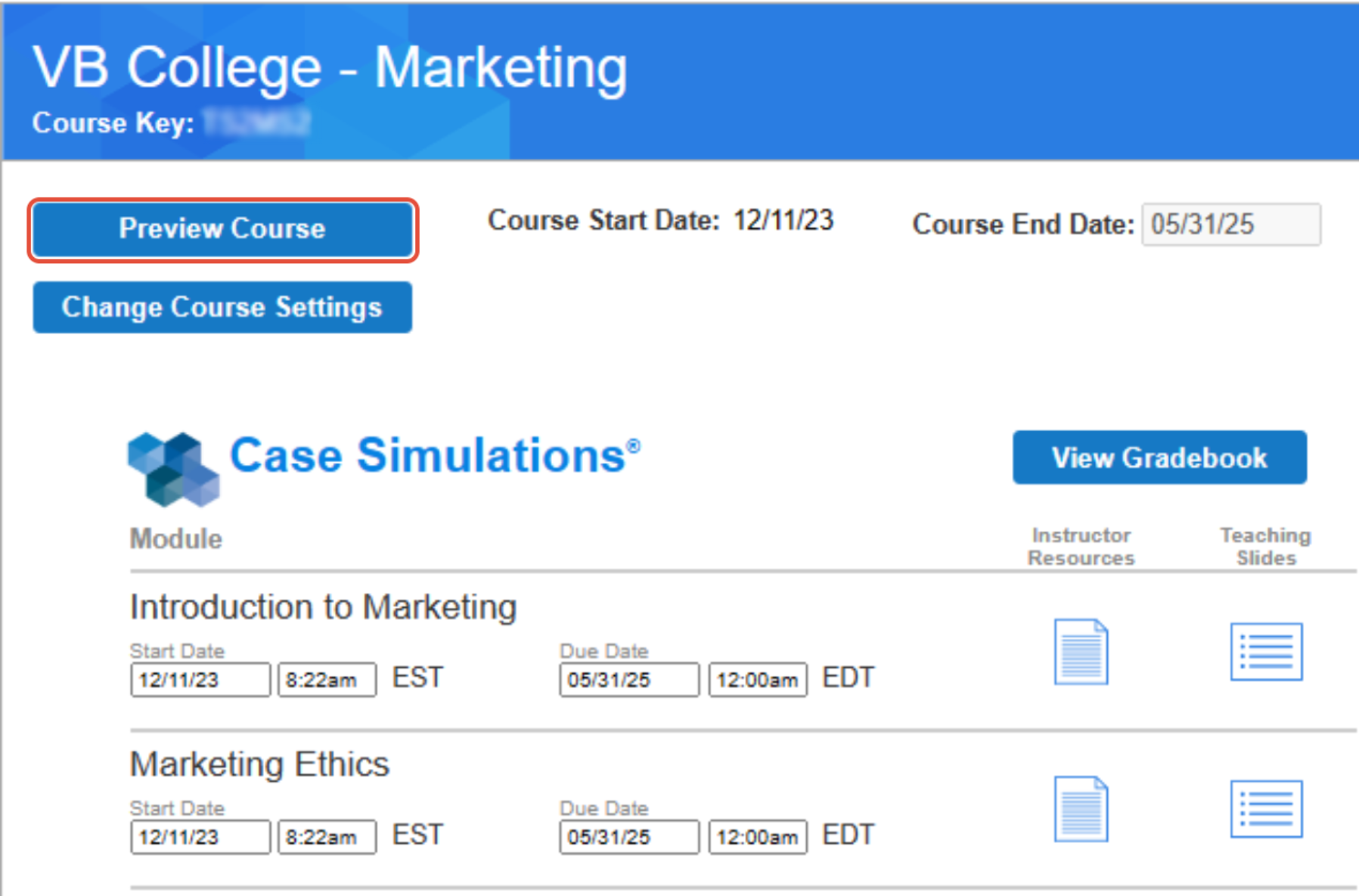Edit Due Time for Marketing Ethics
Viewport: 1359px width, 896px height.
[x=756, y=836]
